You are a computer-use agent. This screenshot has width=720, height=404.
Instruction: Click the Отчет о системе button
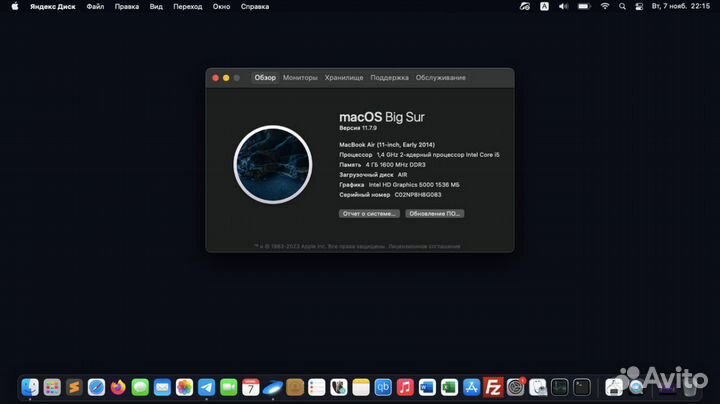pos(369,213)
